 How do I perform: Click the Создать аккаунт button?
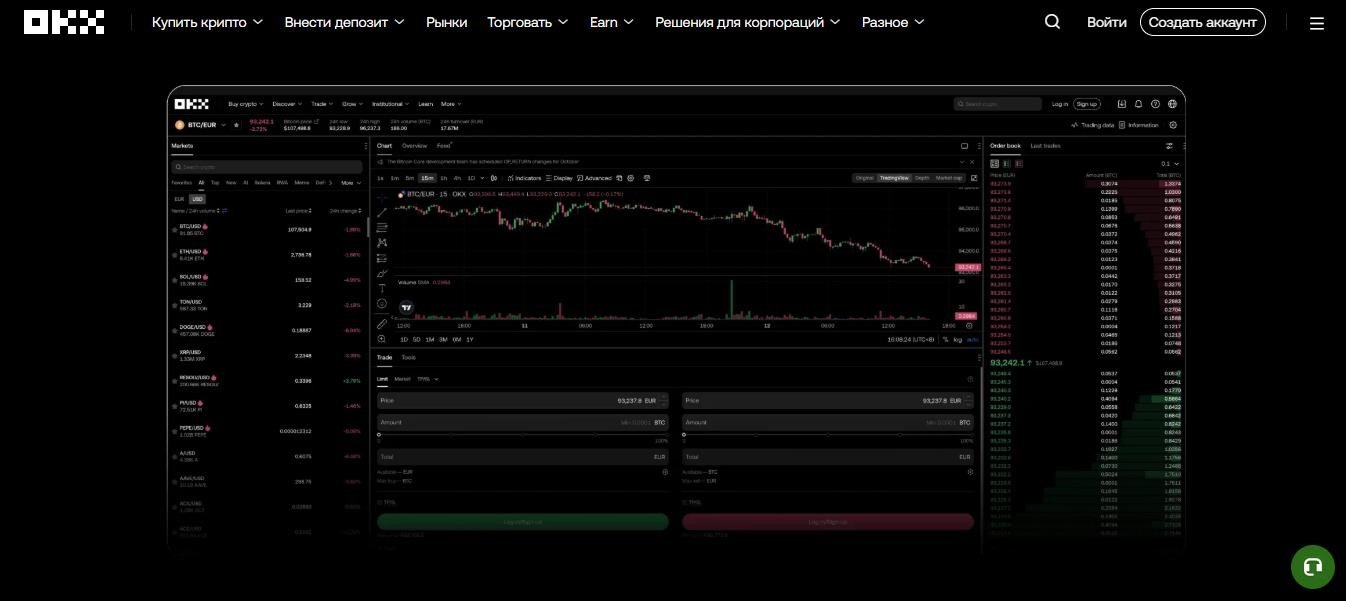1202,22
